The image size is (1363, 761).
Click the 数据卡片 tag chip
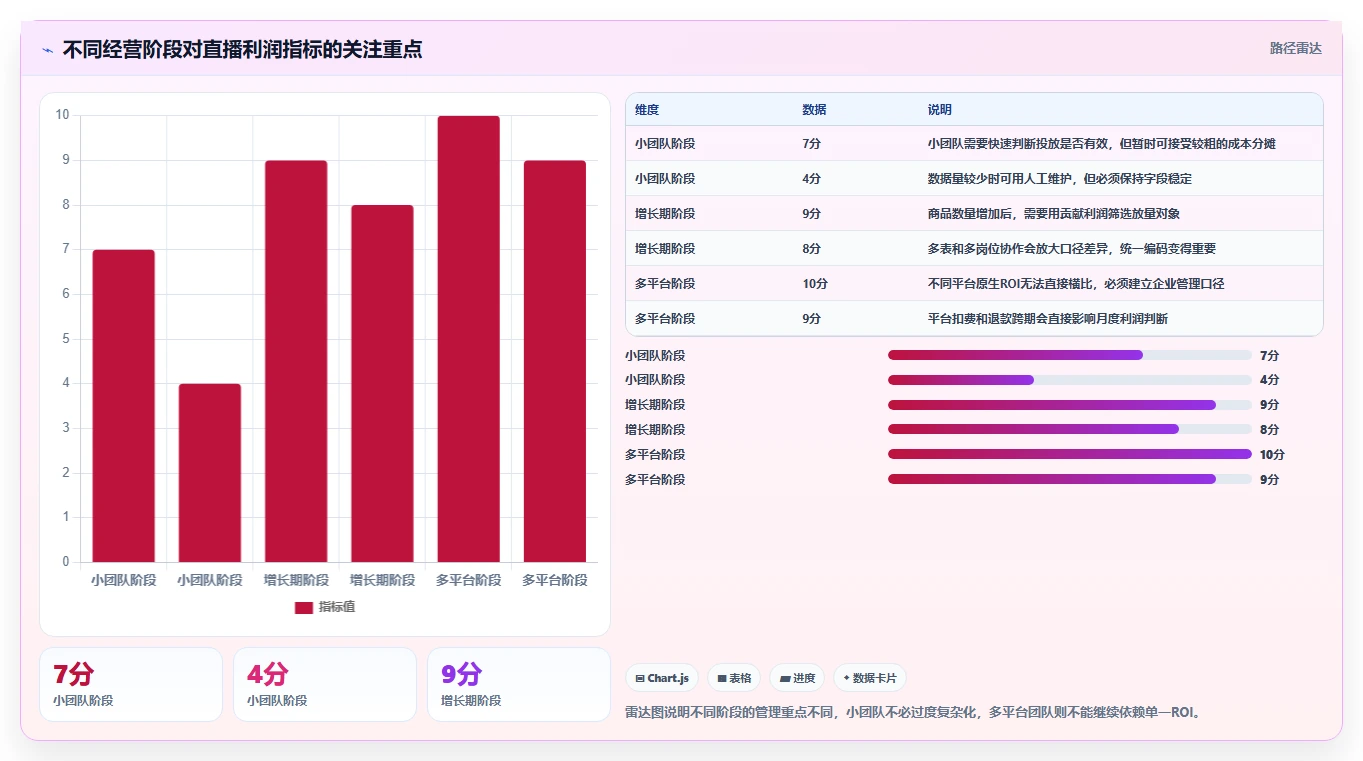870,678
